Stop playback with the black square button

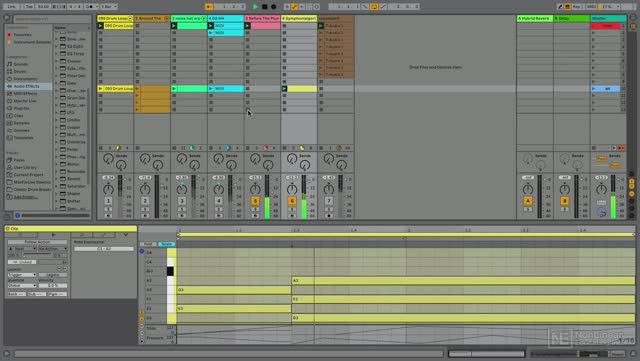264,7
